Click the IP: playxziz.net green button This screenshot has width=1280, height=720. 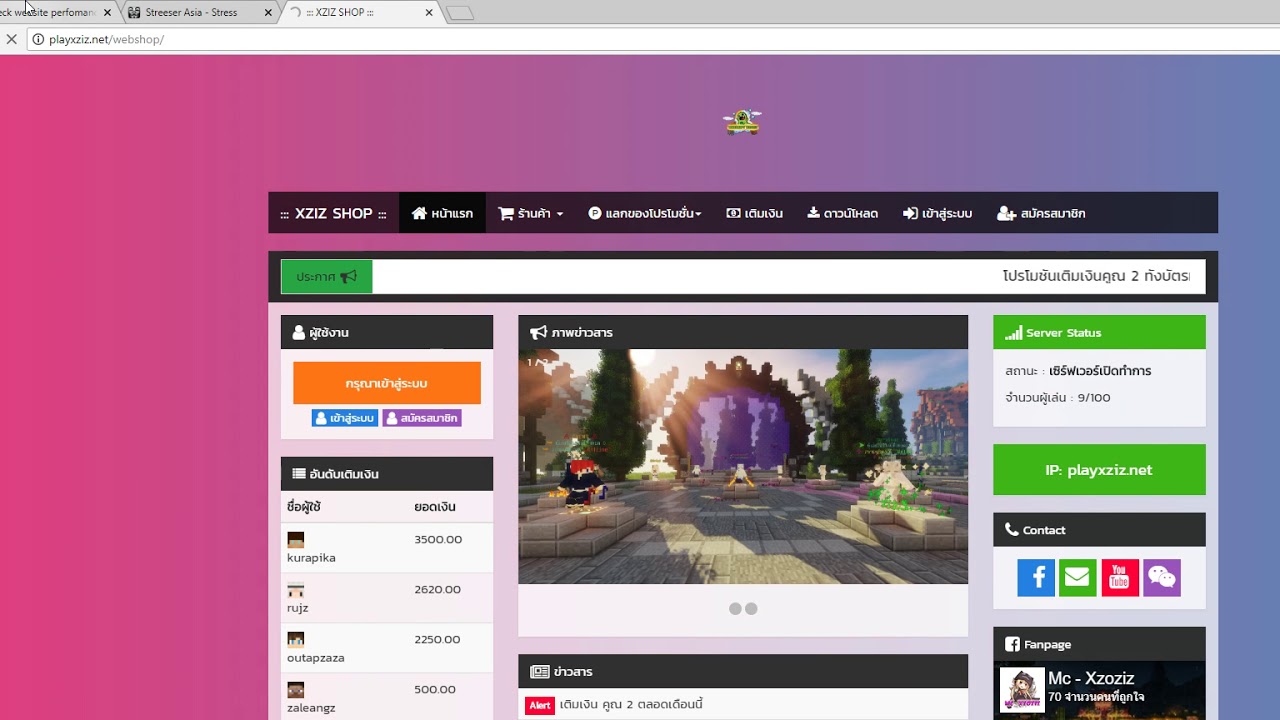pyautogui.click(x=1099, y=470)
